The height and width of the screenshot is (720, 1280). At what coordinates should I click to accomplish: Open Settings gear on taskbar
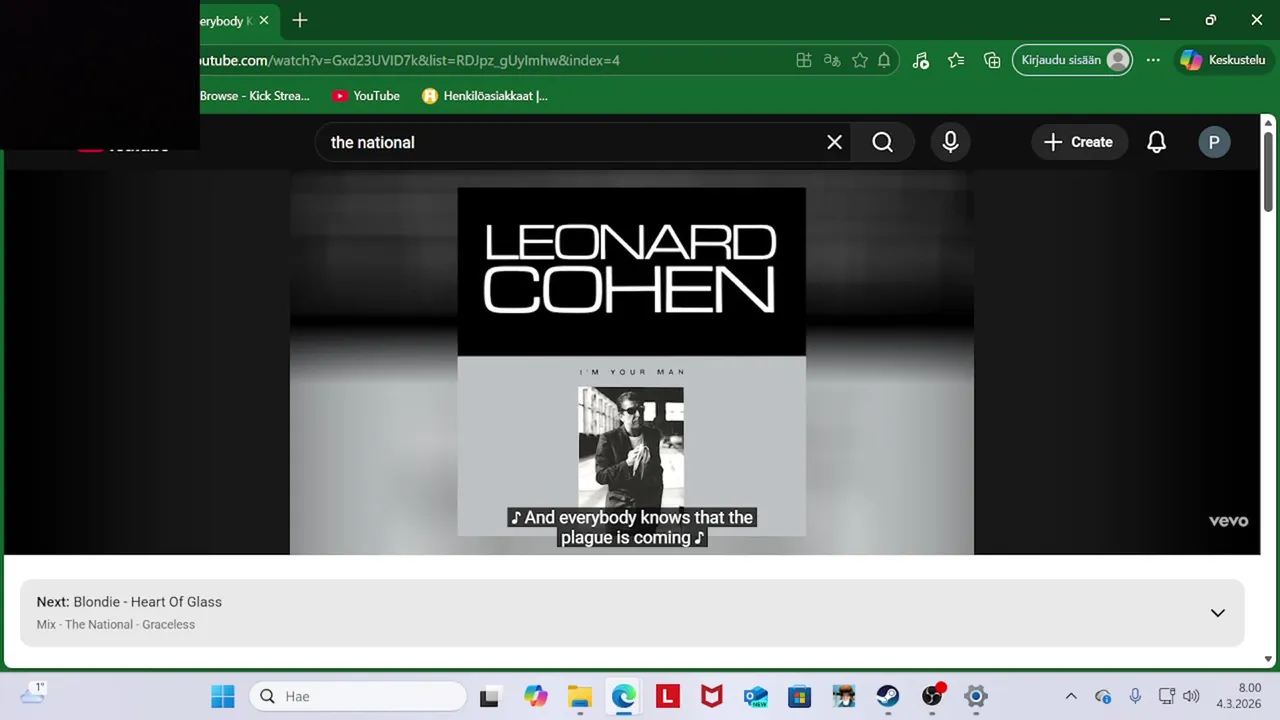point(976,696)
